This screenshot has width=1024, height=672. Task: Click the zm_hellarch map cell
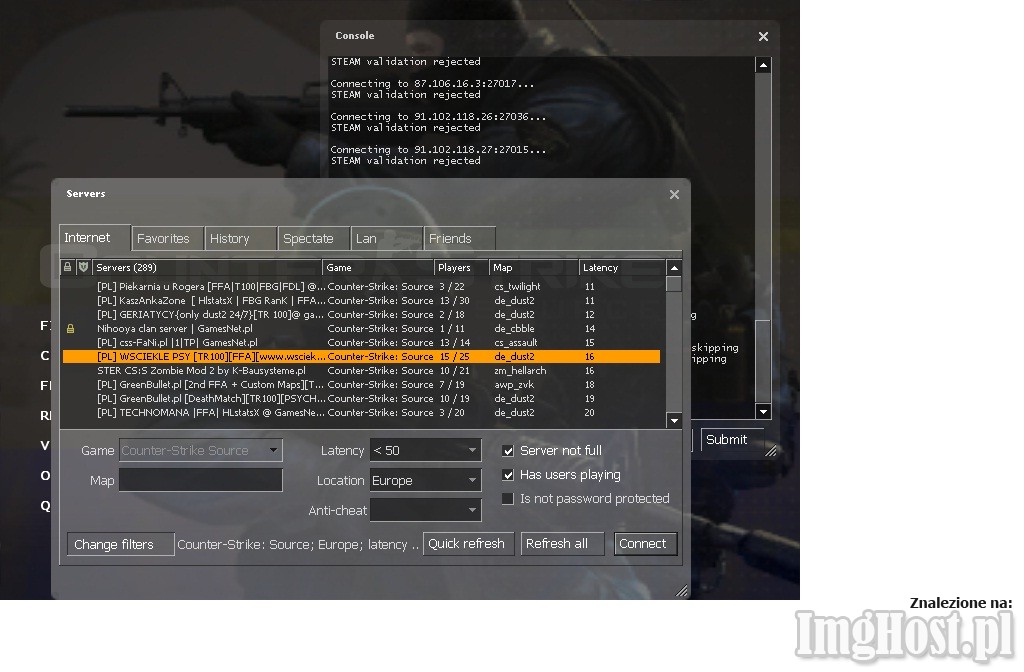point(520,370)
